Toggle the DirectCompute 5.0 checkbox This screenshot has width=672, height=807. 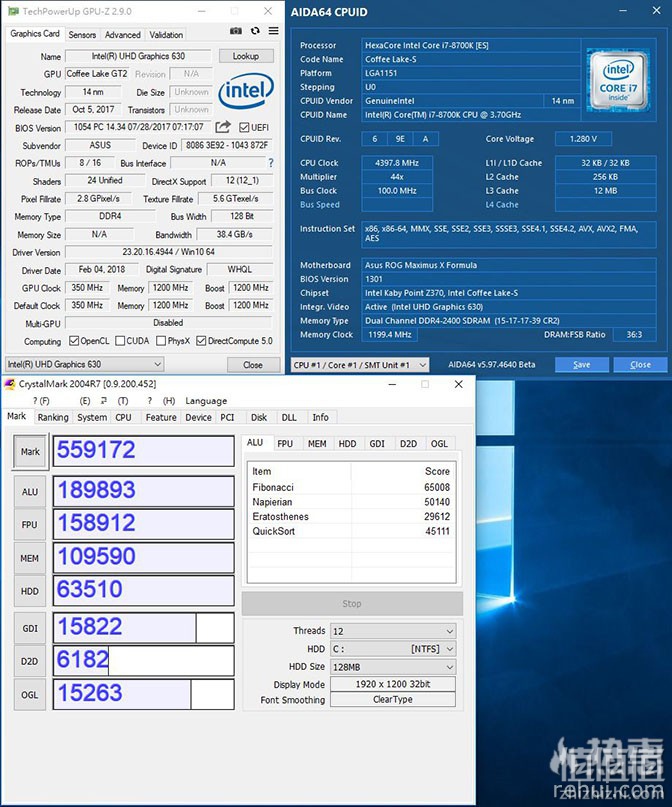201,341
